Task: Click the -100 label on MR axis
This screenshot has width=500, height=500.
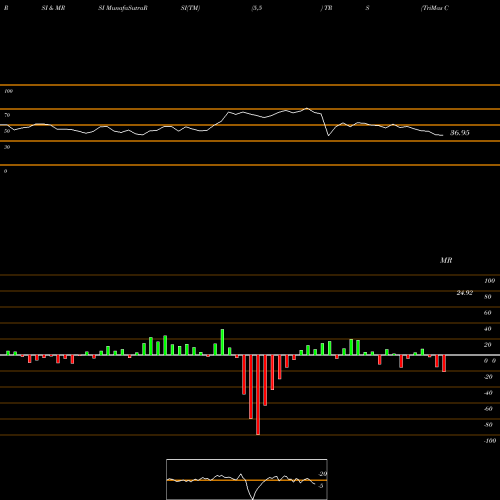Action: tap(490, 441)
